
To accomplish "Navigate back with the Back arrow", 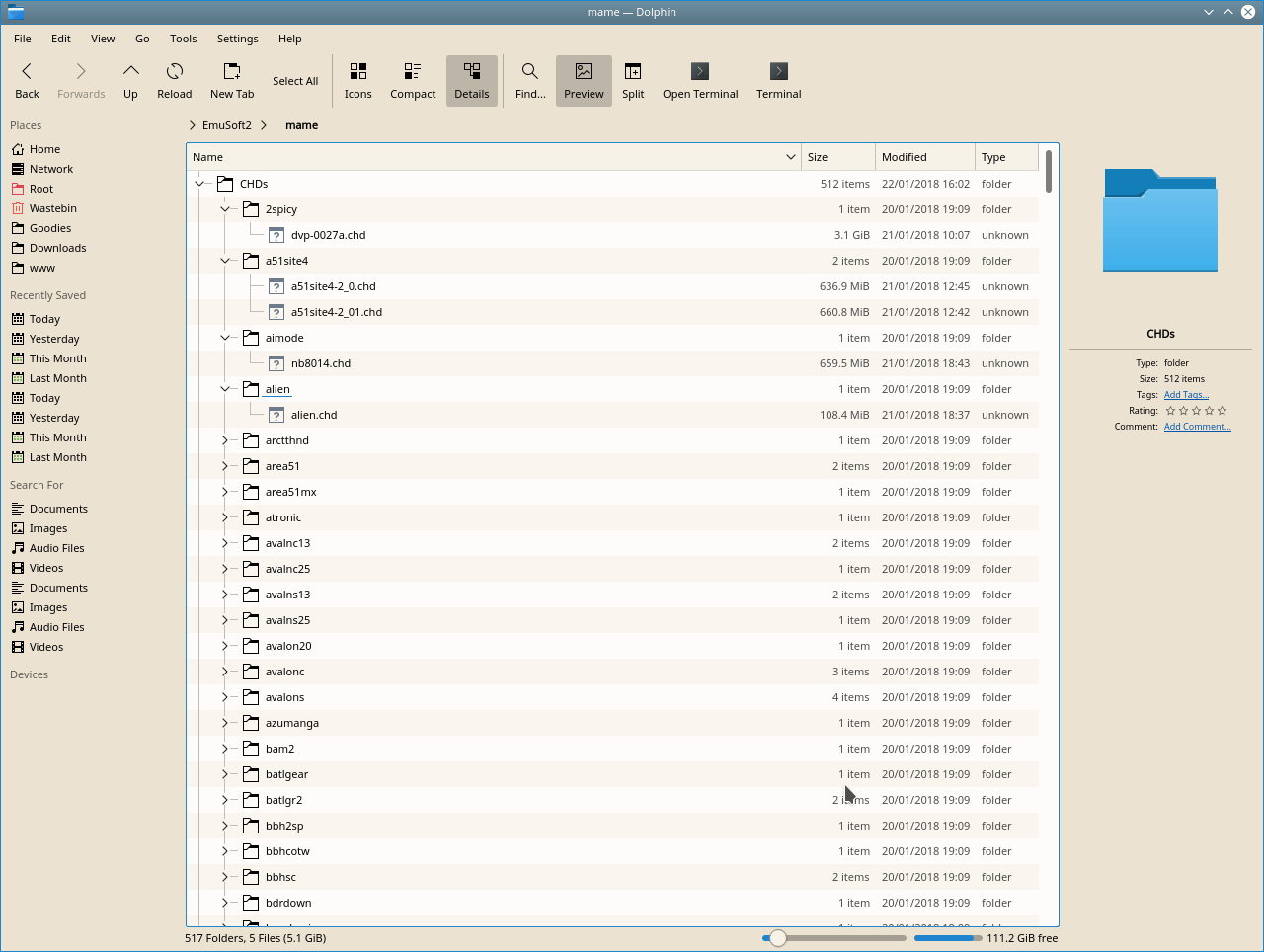I will 27,79.
